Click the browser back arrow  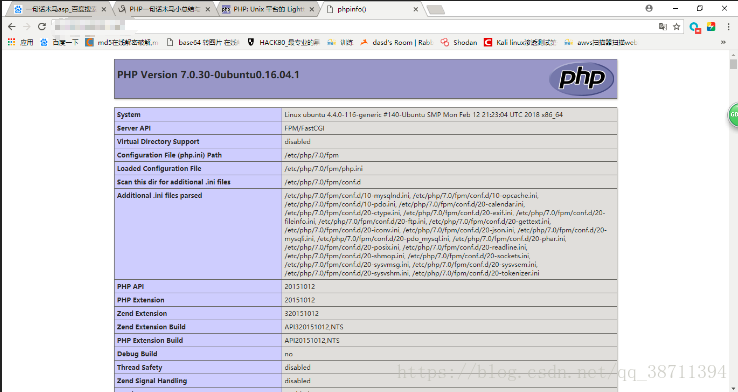[12, 27]
